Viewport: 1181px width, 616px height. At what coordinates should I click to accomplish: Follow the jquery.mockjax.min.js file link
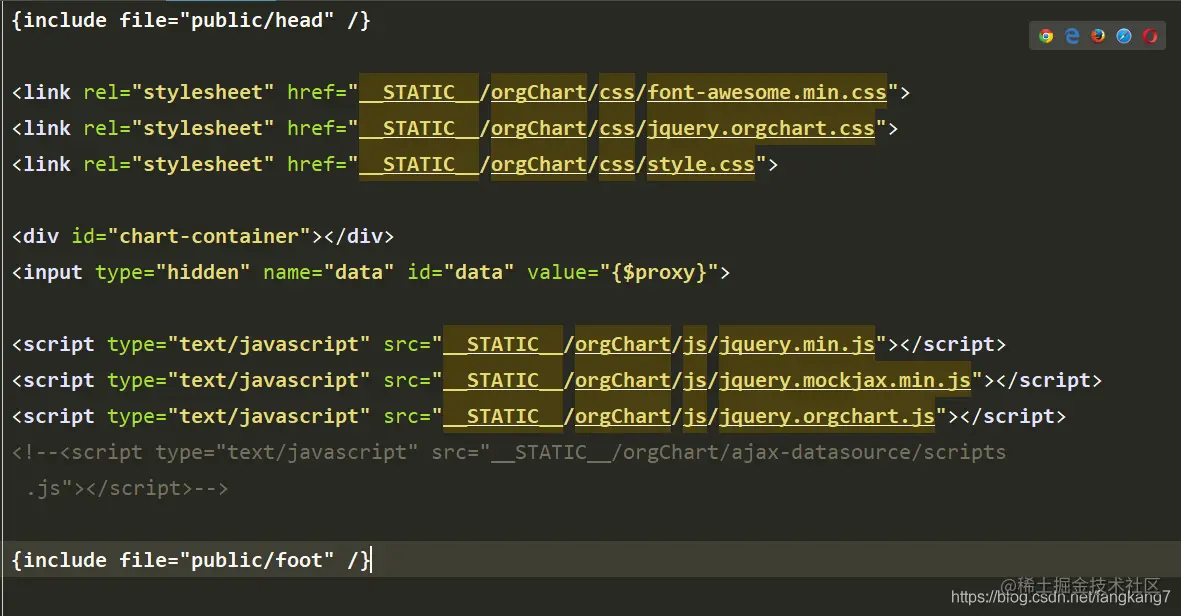(845, 381)
